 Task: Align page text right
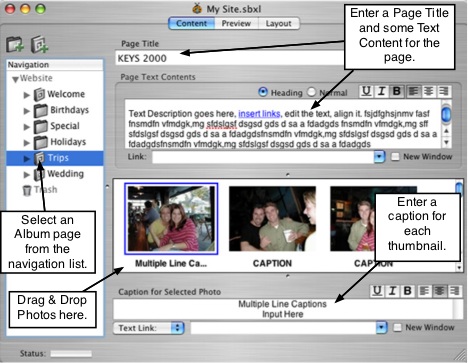click(444, 91)
